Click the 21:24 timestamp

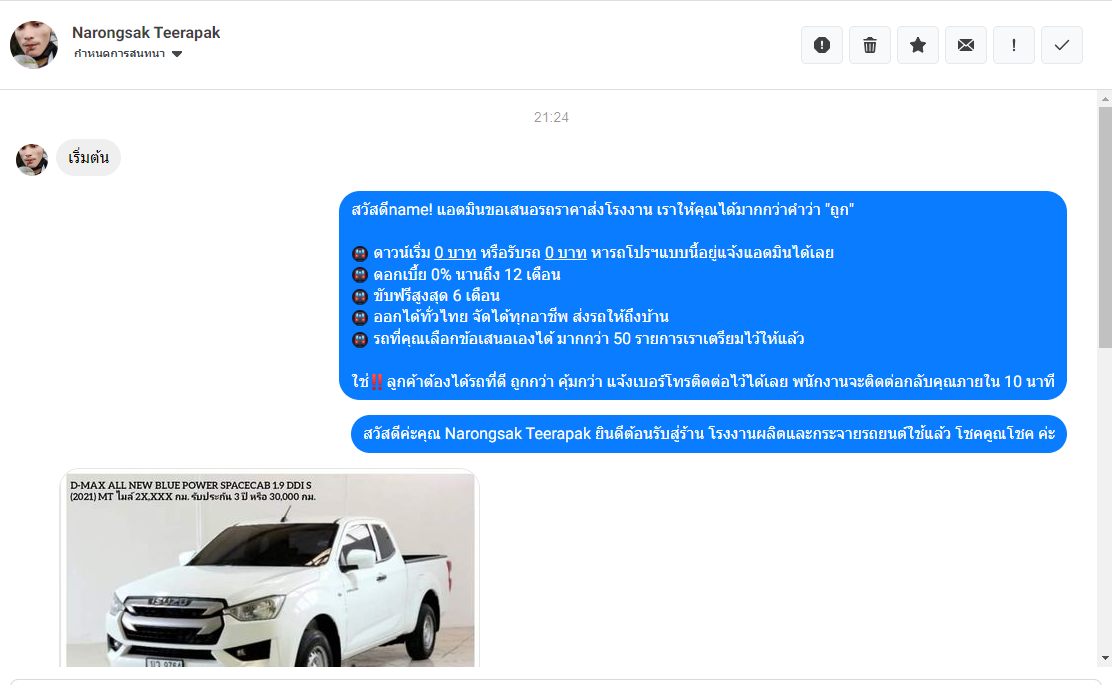[551, 117]
